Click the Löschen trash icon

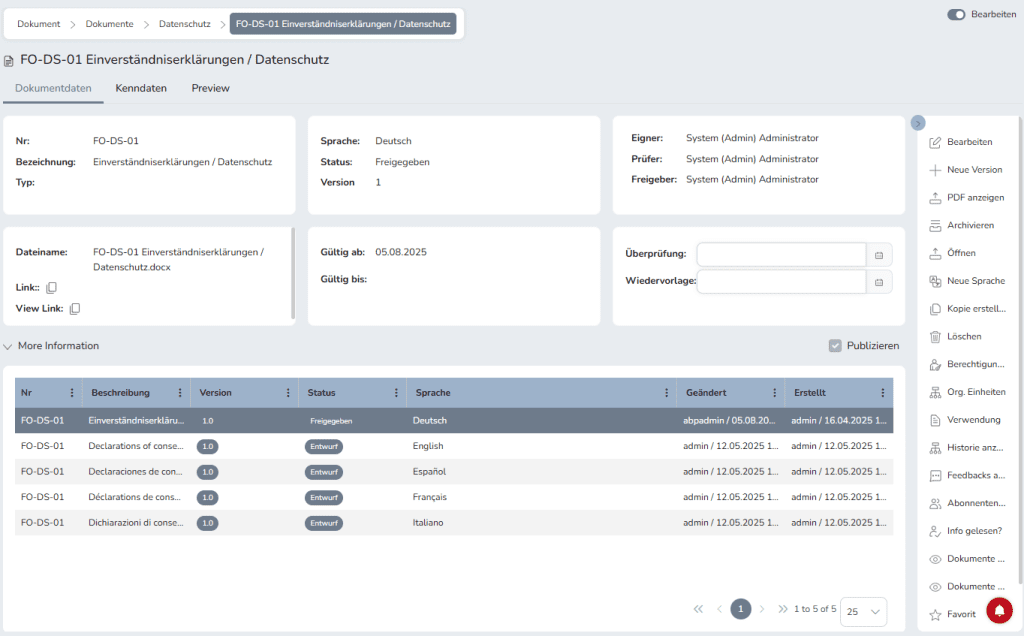pos(935,337)
